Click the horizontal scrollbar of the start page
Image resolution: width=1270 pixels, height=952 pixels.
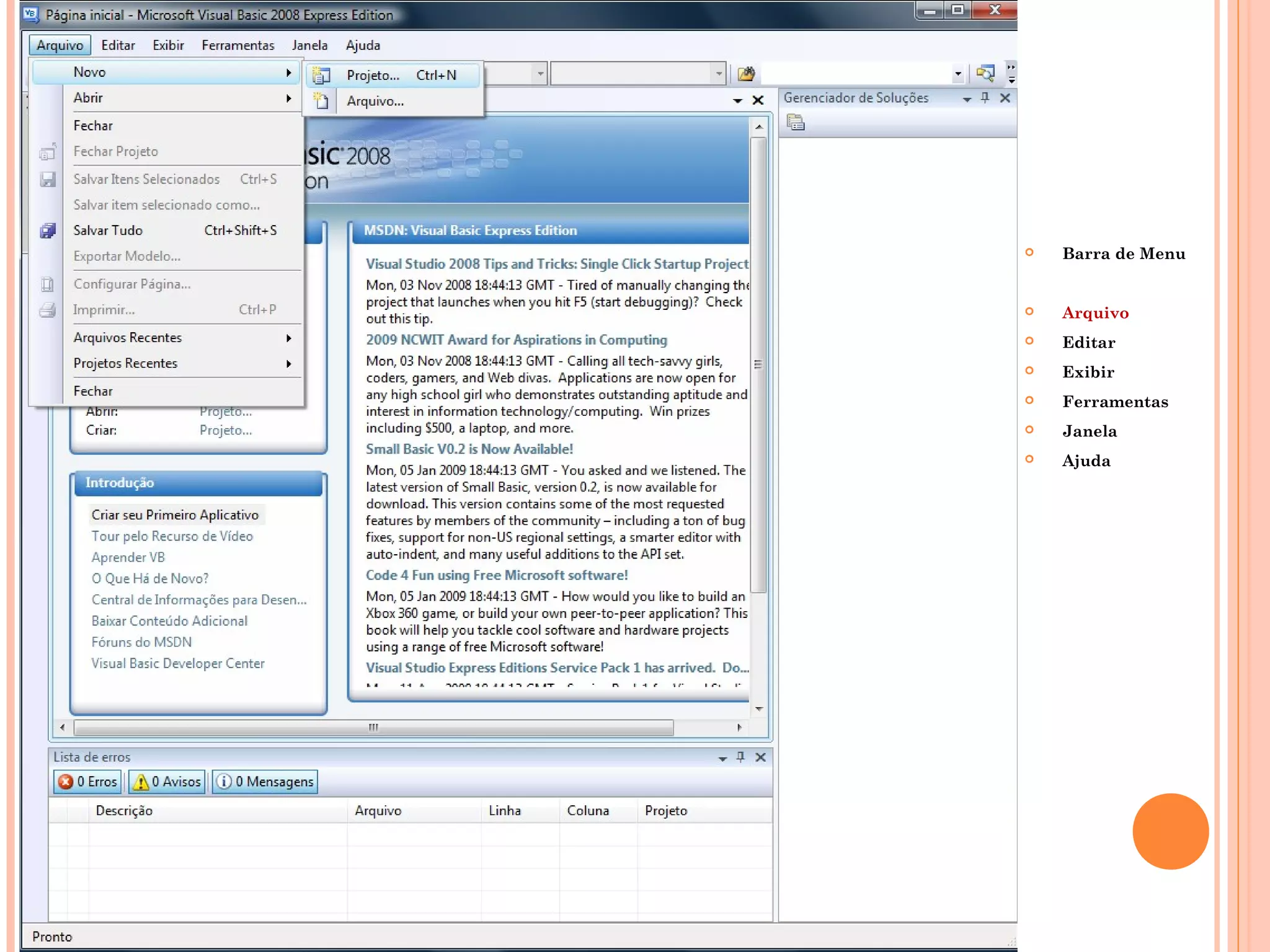[373, 727]
